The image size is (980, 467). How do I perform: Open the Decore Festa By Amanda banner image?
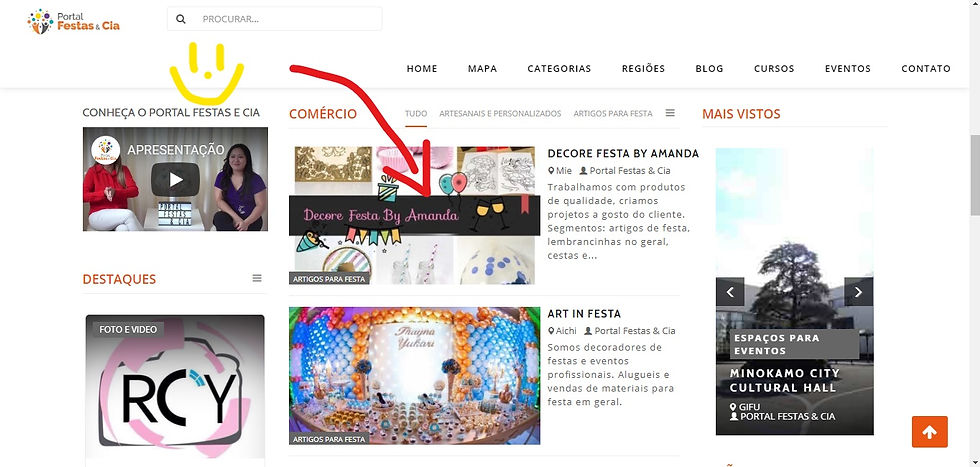coord(414,216)
